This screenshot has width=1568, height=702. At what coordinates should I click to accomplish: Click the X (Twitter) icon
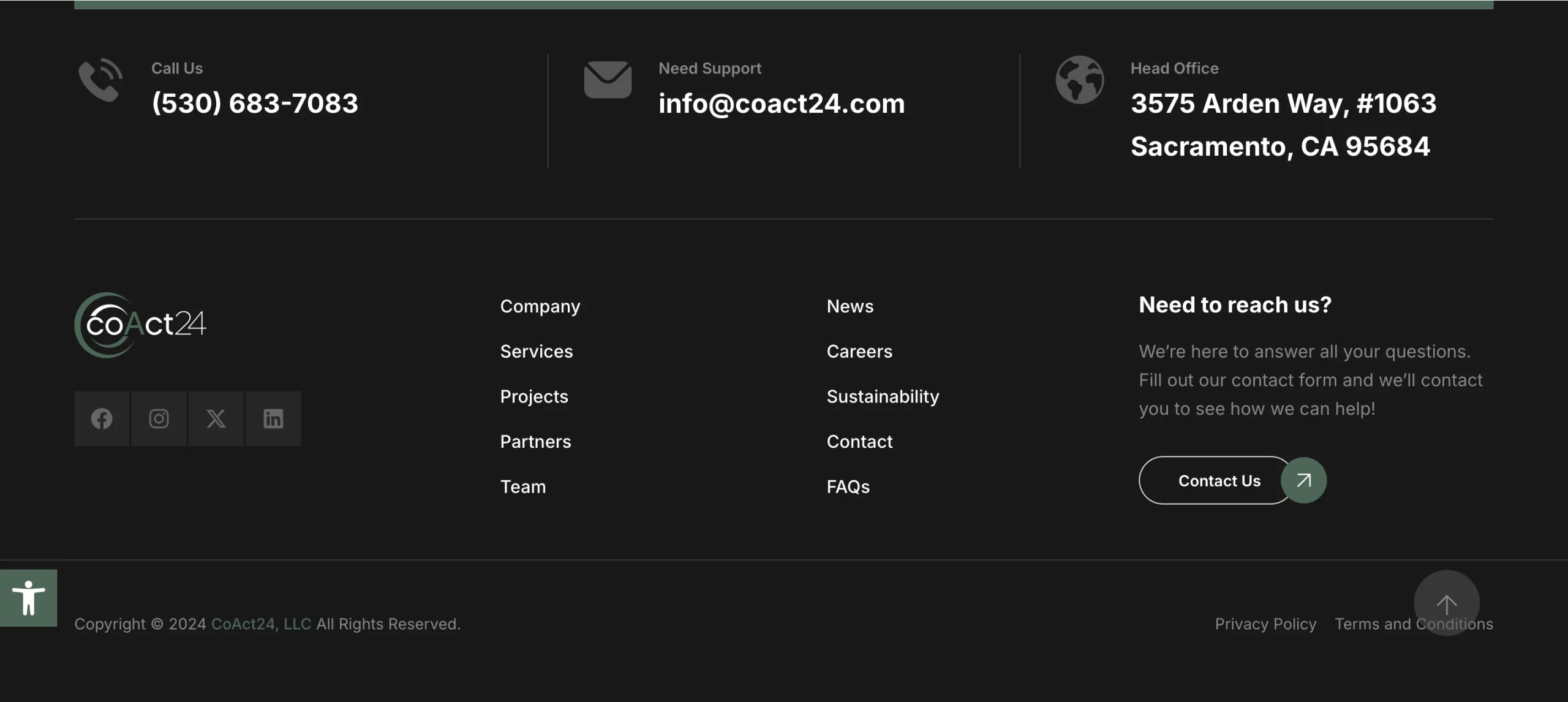[x=216, y=419]
